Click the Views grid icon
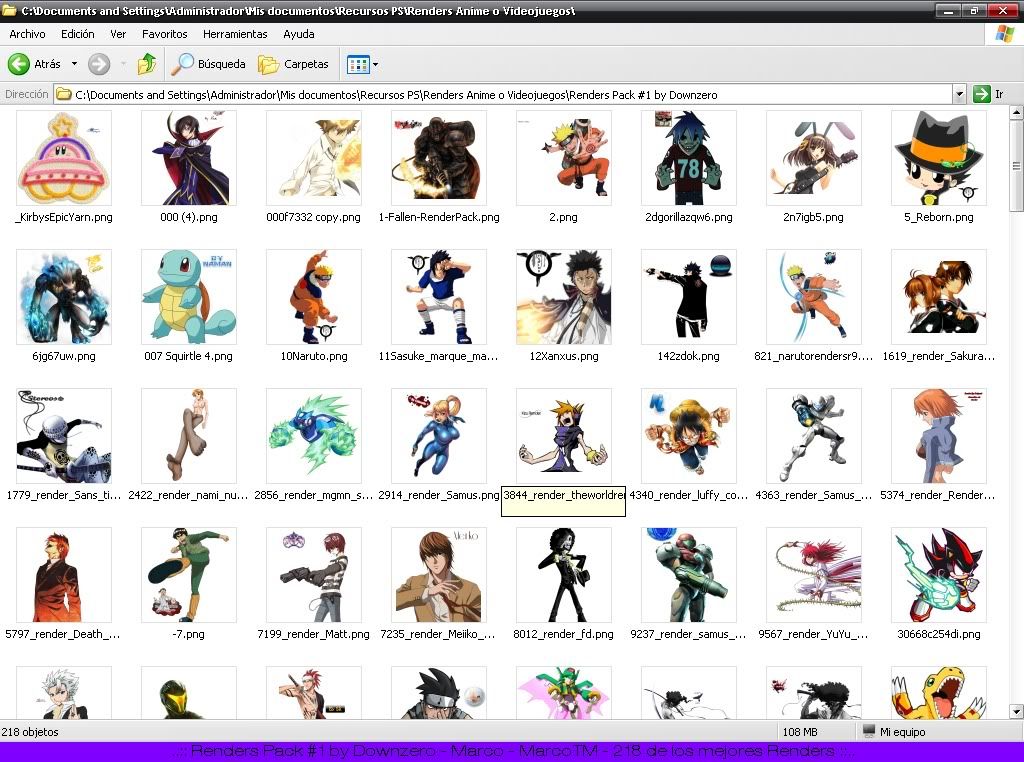Screen dimensions: 1024x762 click(358, 64)
